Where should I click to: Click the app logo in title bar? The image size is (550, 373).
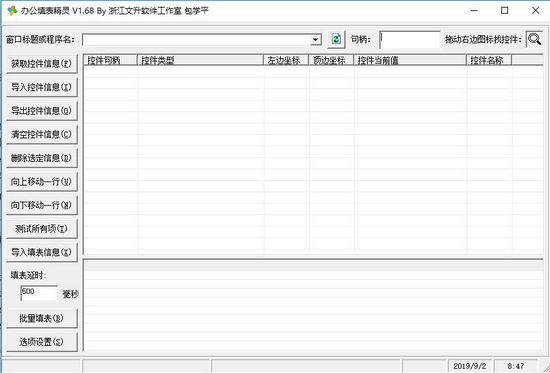click(12, 11)
